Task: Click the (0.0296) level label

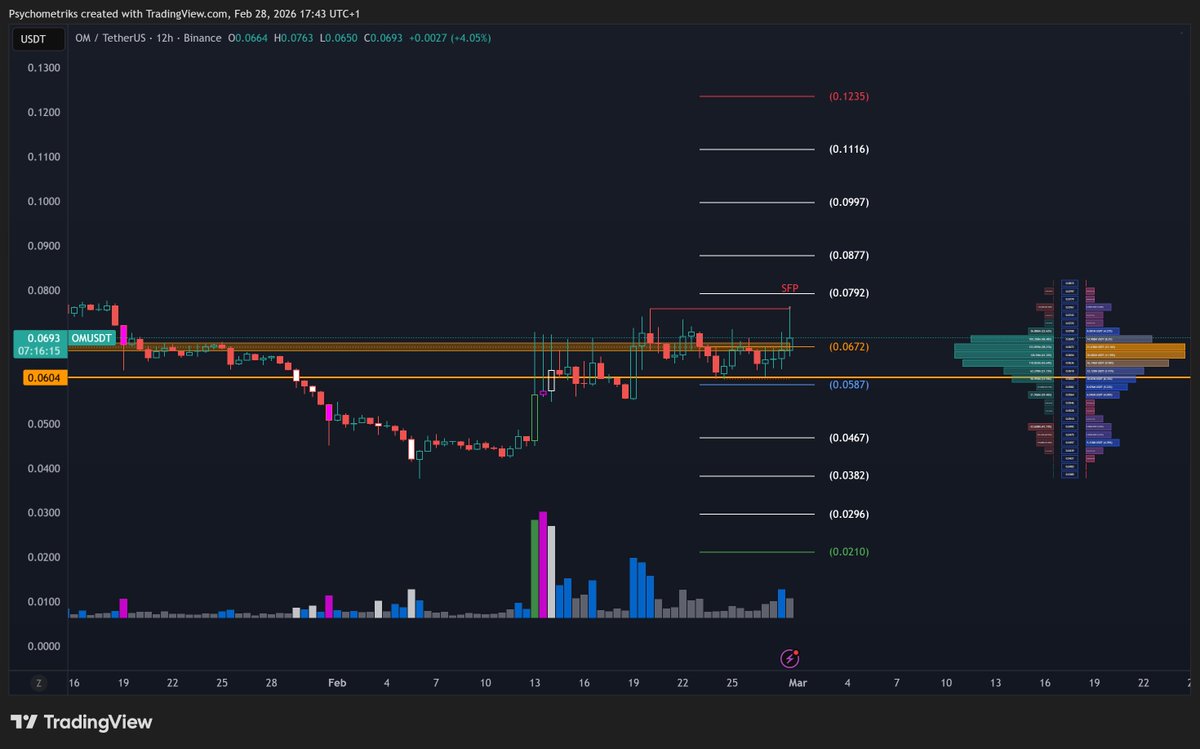Action: (849, 514)
